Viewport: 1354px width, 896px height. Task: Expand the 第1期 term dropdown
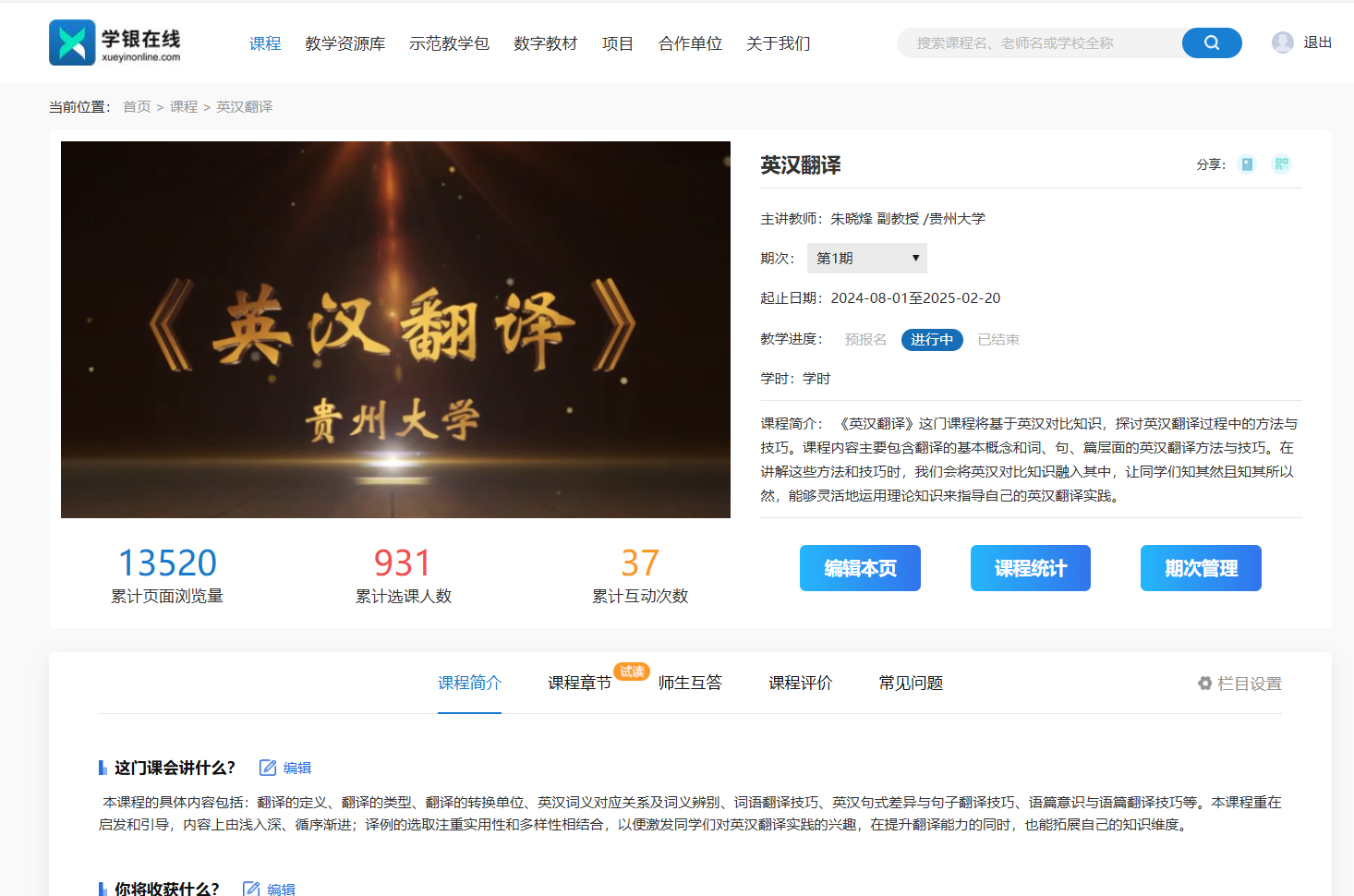click(x=866, y=259)
